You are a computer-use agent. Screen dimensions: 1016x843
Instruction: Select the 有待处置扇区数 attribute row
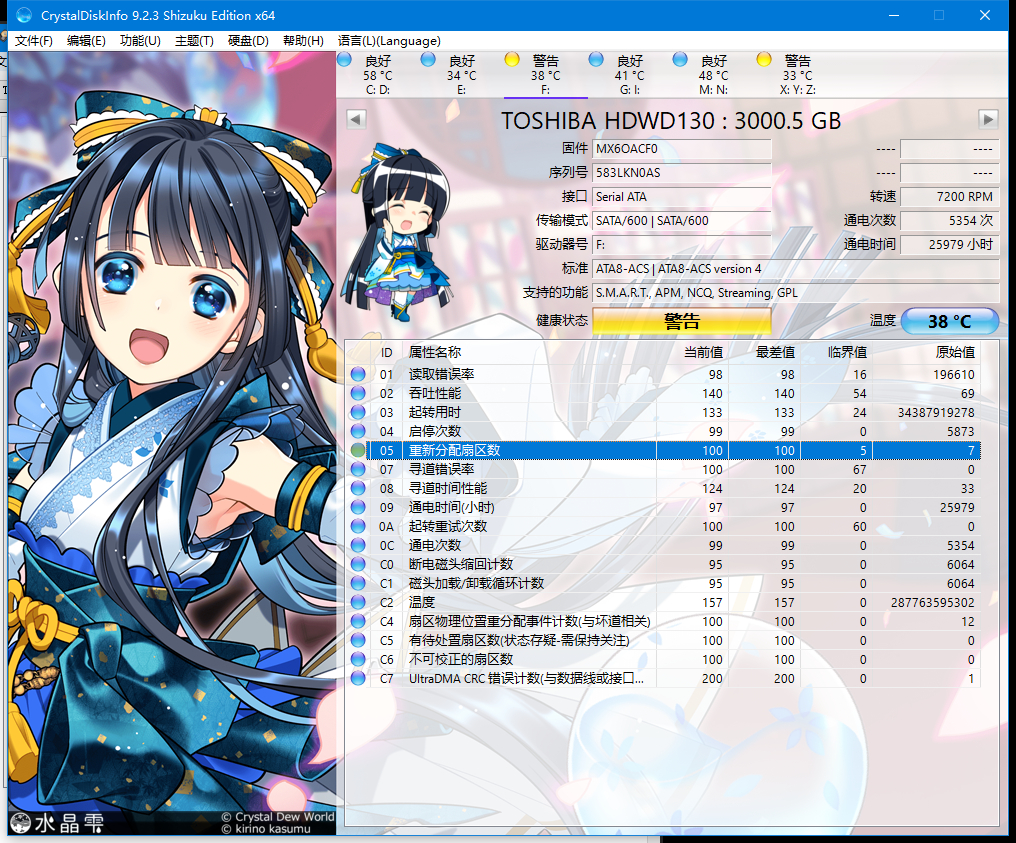[x=665, y=640]
